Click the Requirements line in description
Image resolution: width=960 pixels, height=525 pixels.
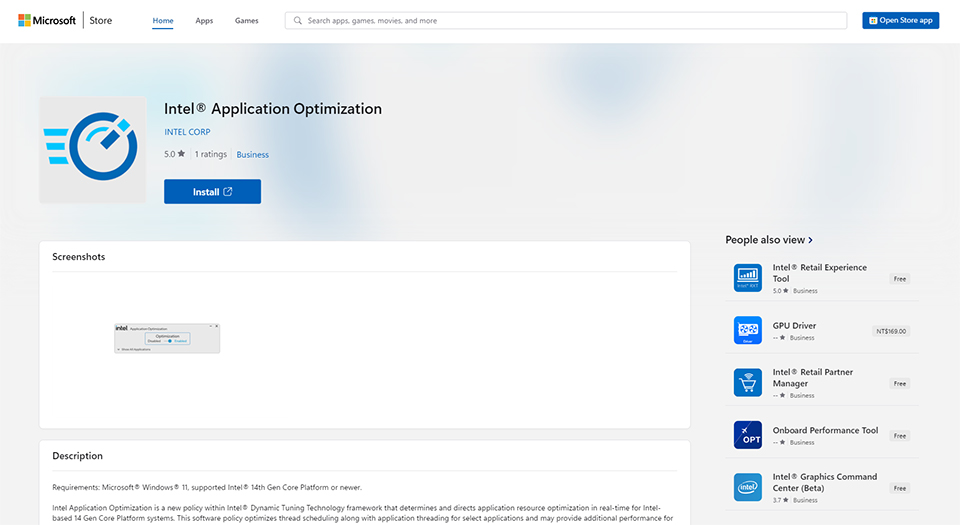[207, 488]
